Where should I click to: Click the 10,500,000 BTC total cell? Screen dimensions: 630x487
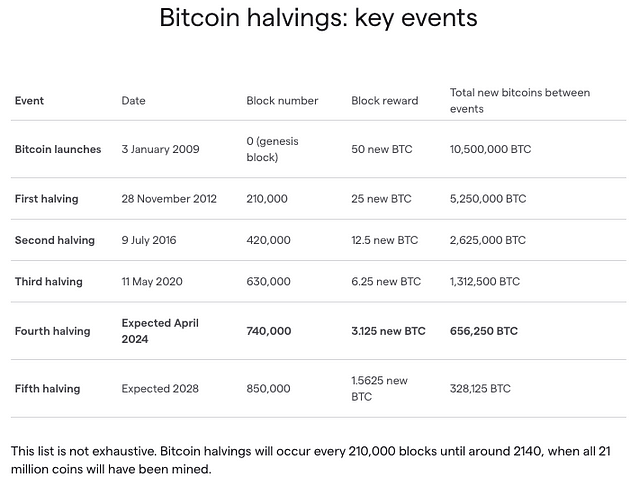tap(490, 149)
